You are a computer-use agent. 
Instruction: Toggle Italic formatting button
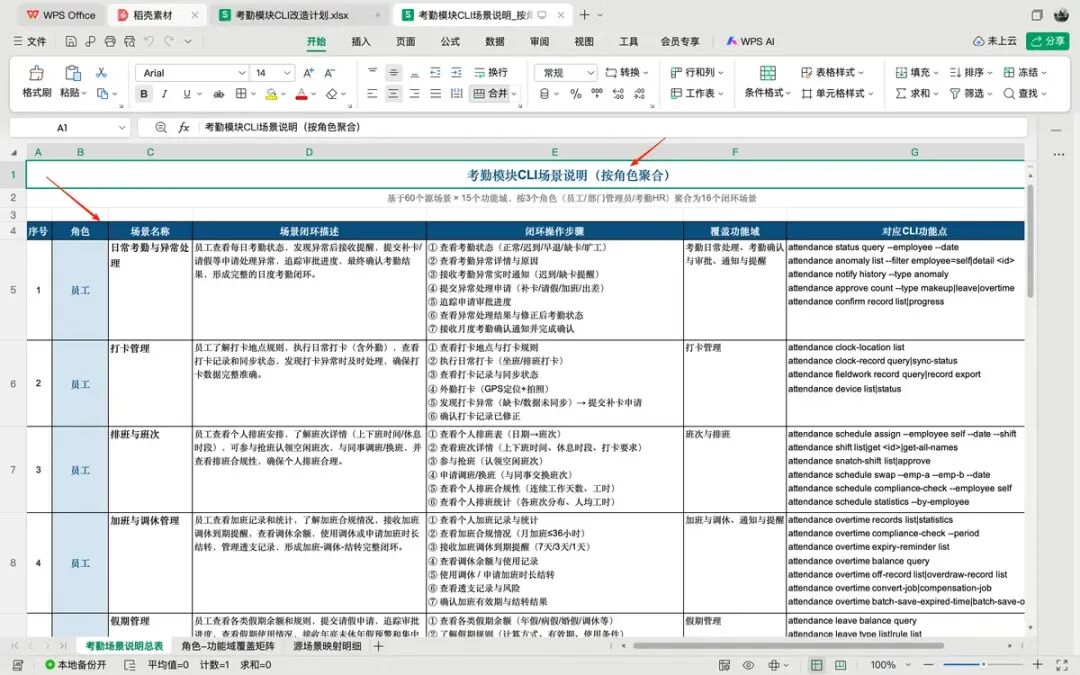point(165,94)
